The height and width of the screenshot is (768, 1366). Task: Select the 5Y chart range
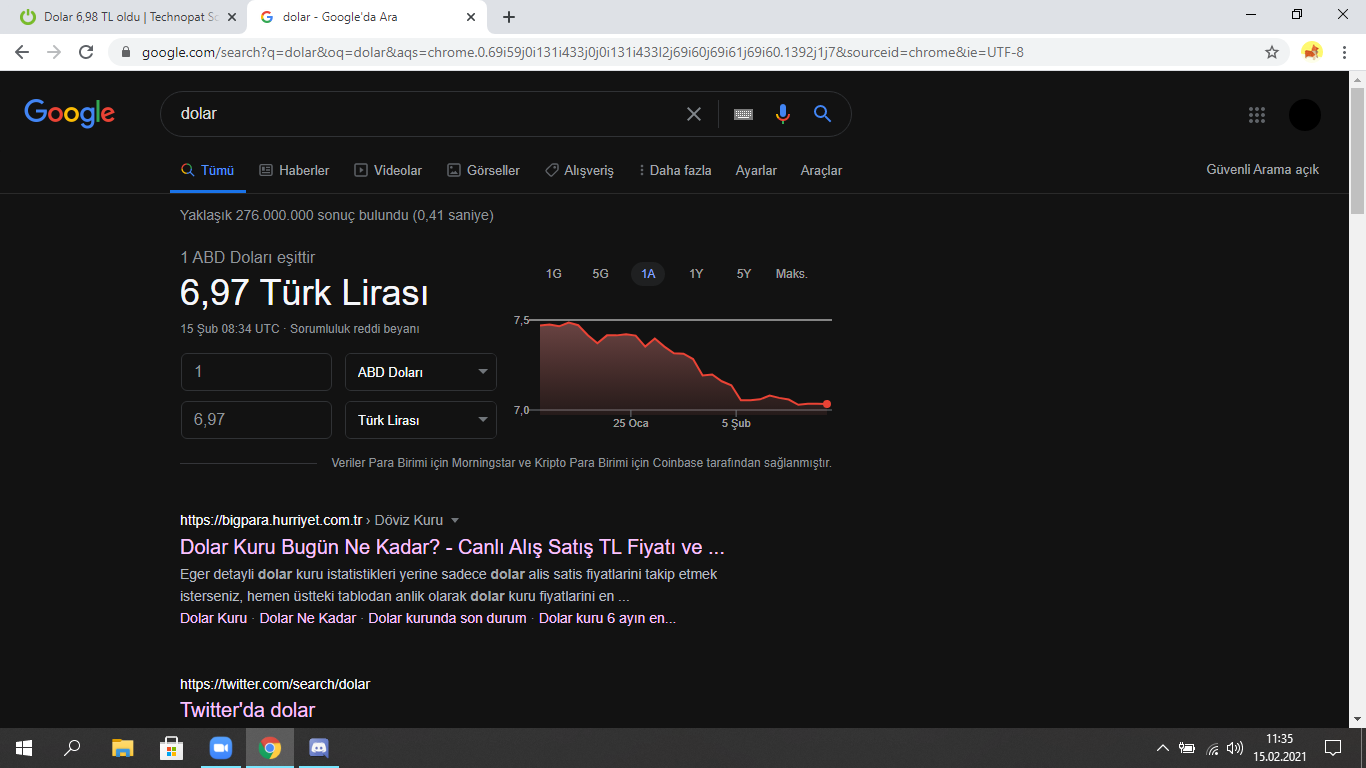click(743, 274)
